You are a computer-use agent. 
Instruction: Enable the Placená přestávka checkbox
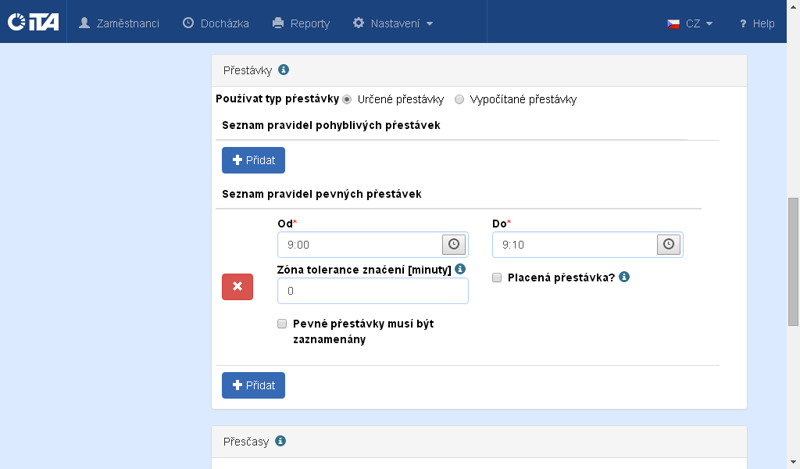pos(497,277)
